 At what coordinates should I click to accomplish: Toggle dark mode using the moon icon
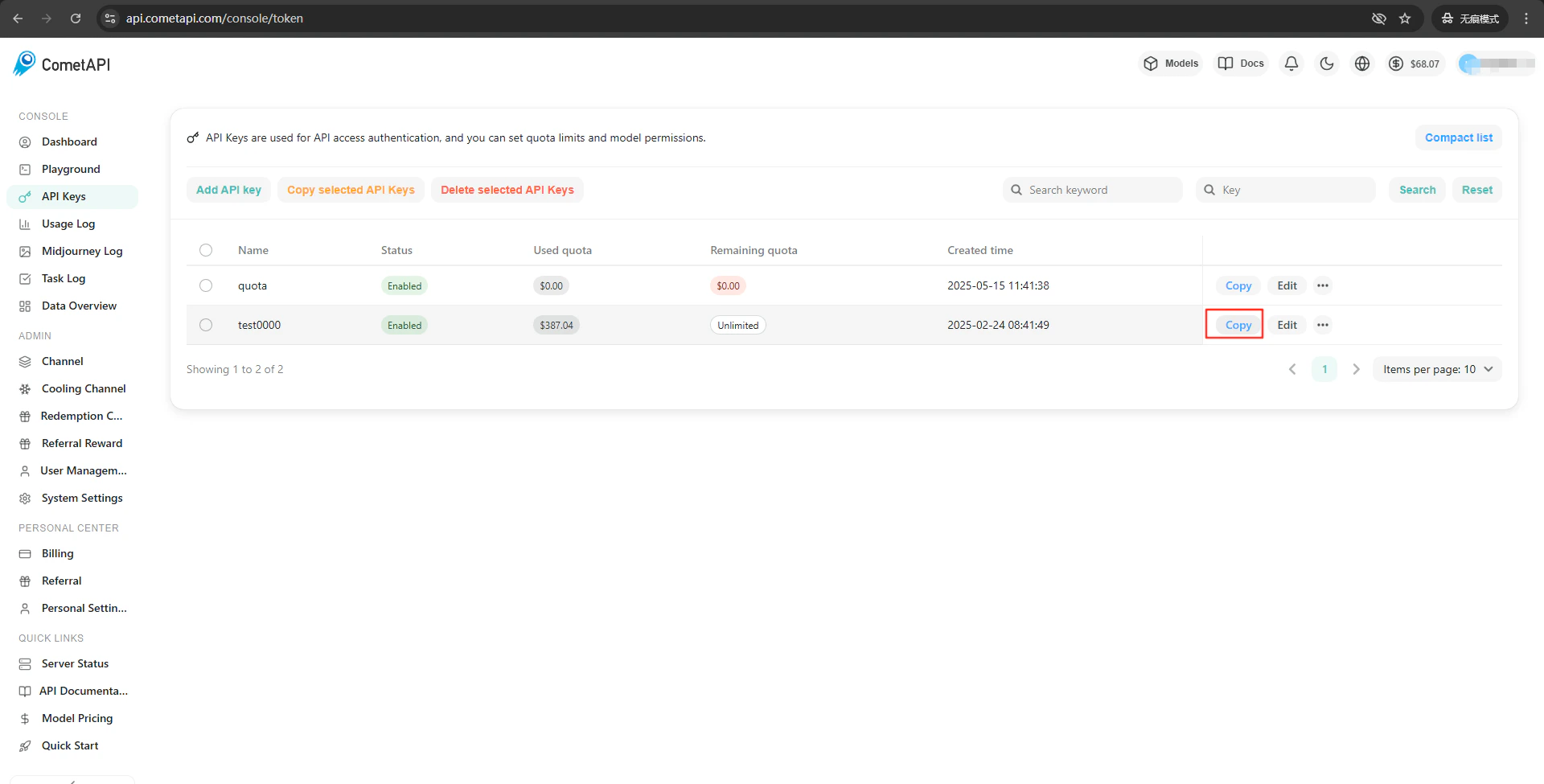coord(1326,63)
